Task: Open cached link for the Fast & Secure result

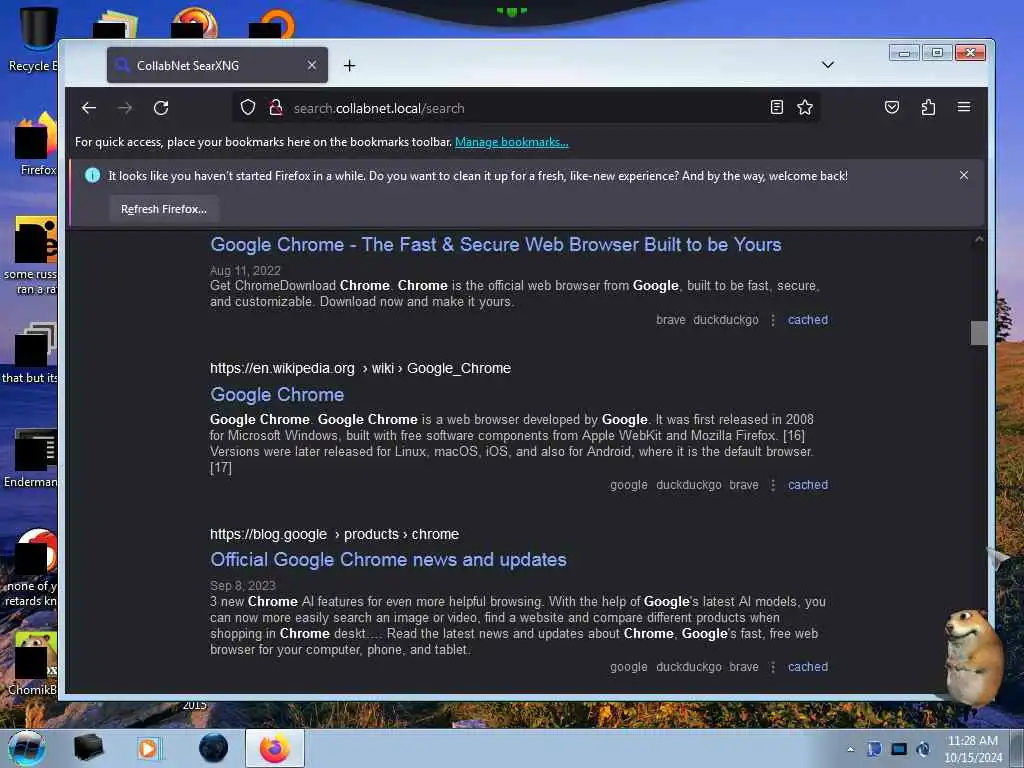Action: pyautogui.click(x=808, y=319)
